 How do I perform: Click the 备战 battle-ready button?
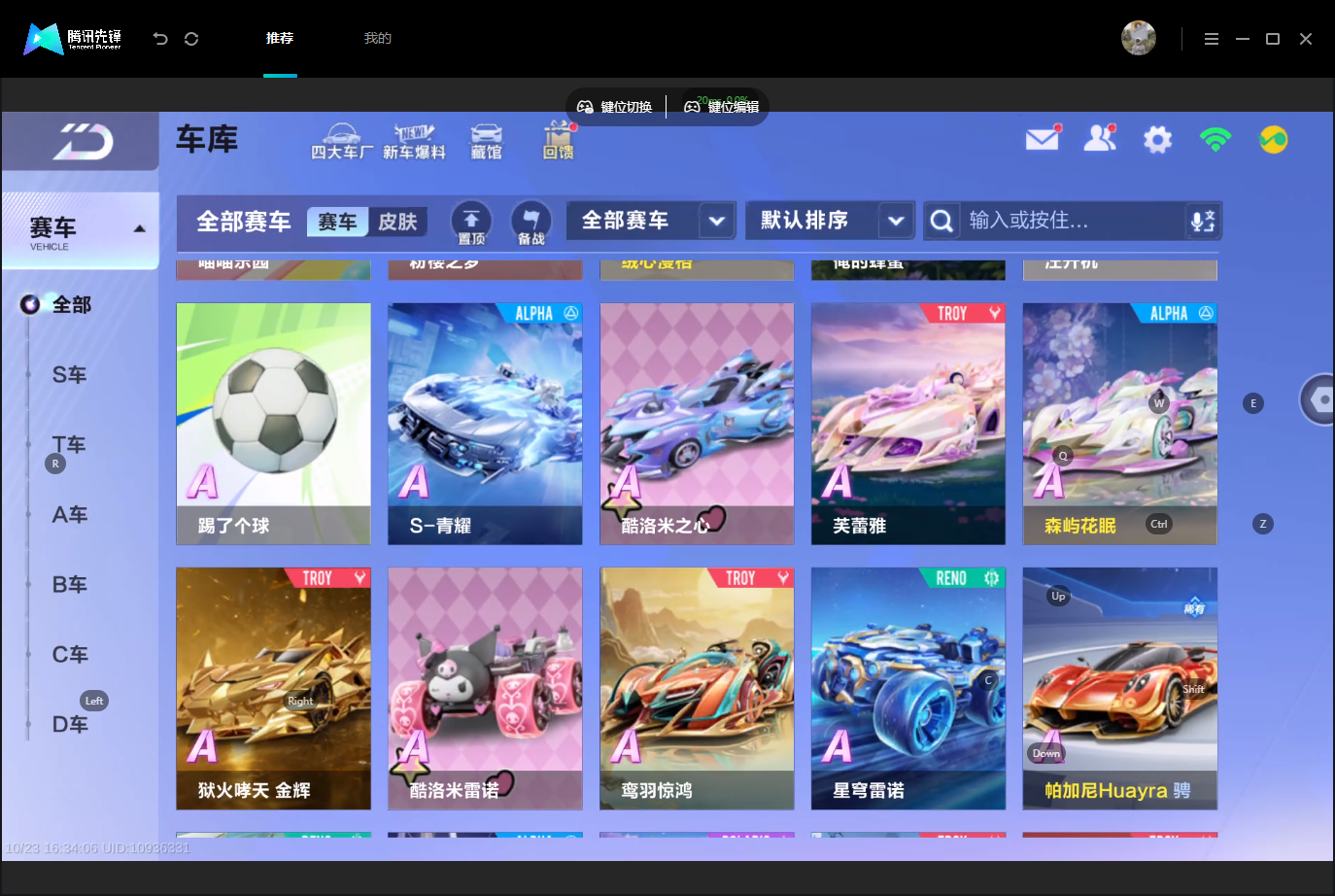(531, 223)
